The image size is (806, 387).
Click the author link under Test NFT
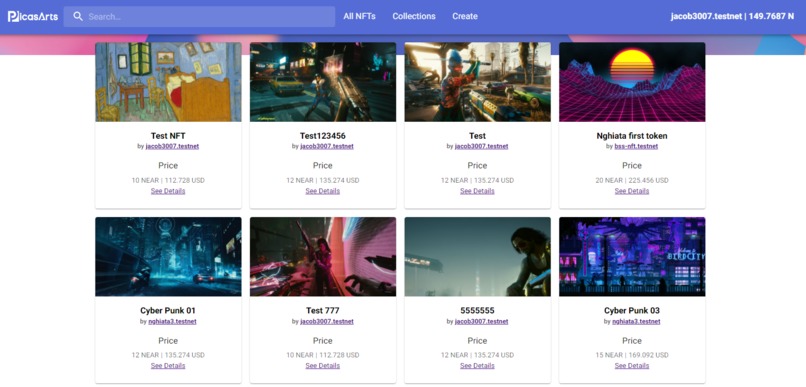coord(172,146)
